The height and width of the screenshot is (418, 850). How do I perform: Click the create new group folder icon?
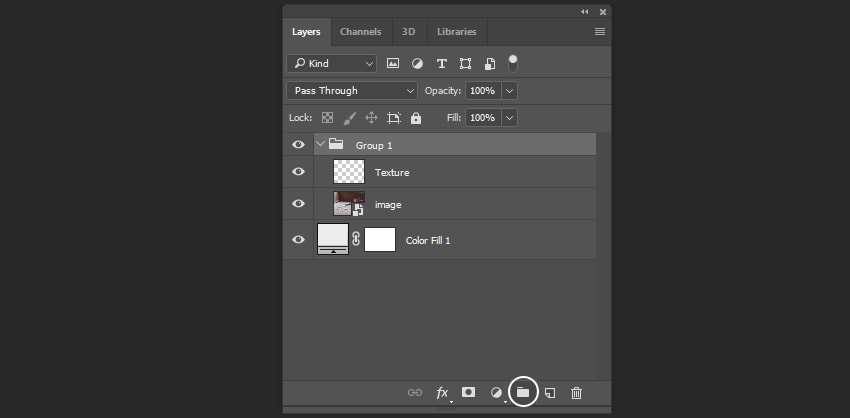point(522,393)
